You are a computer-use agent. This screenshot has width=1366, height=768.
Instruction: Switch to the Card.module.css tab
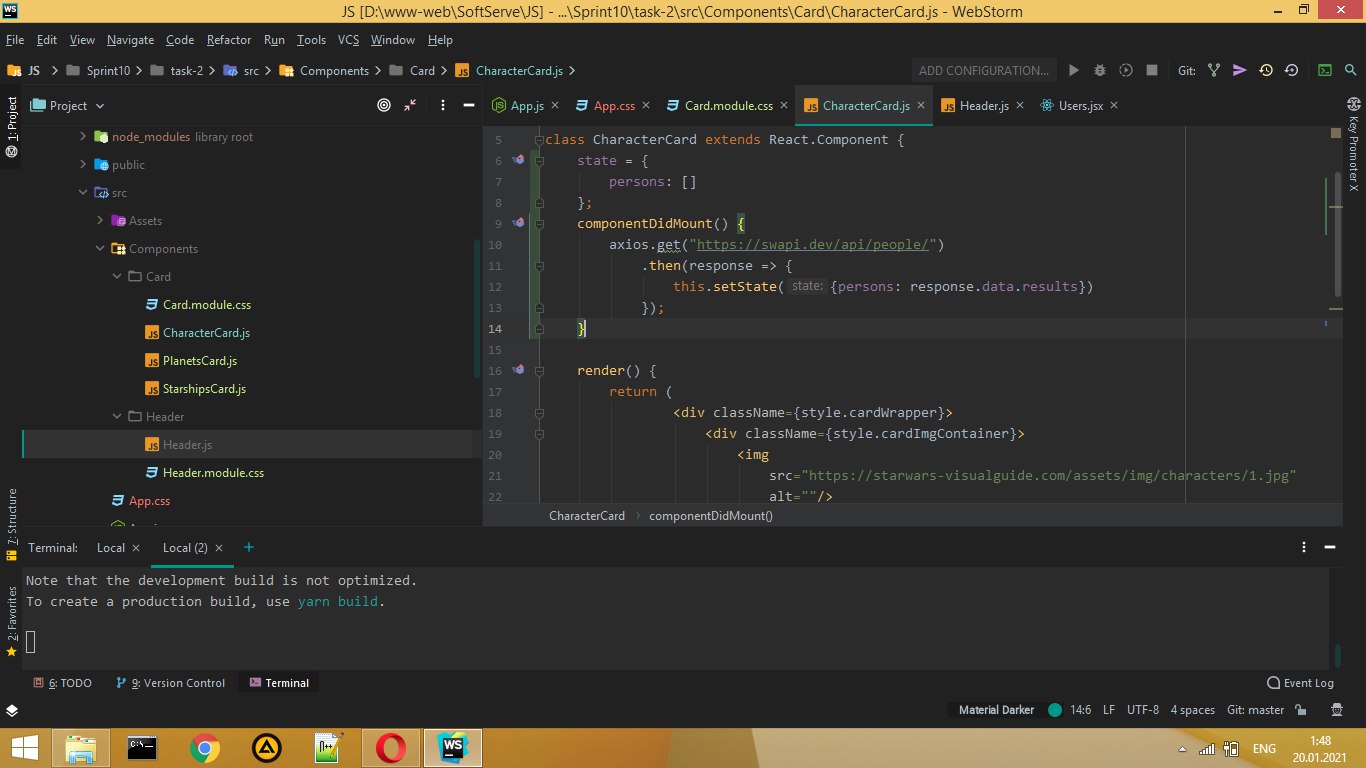tap(727, 105)
